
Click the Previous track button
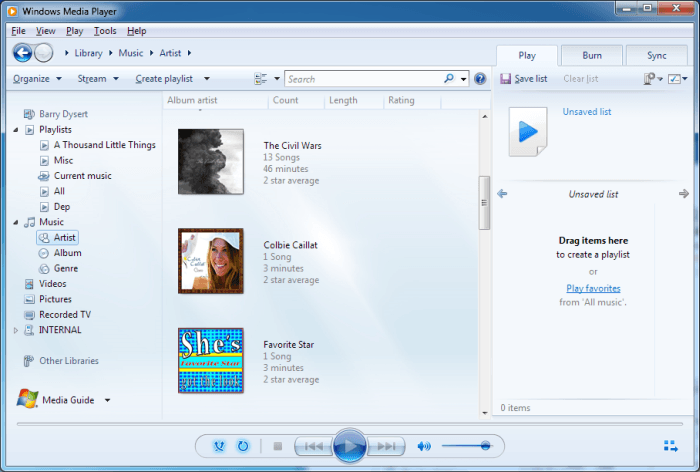point(314,446)
